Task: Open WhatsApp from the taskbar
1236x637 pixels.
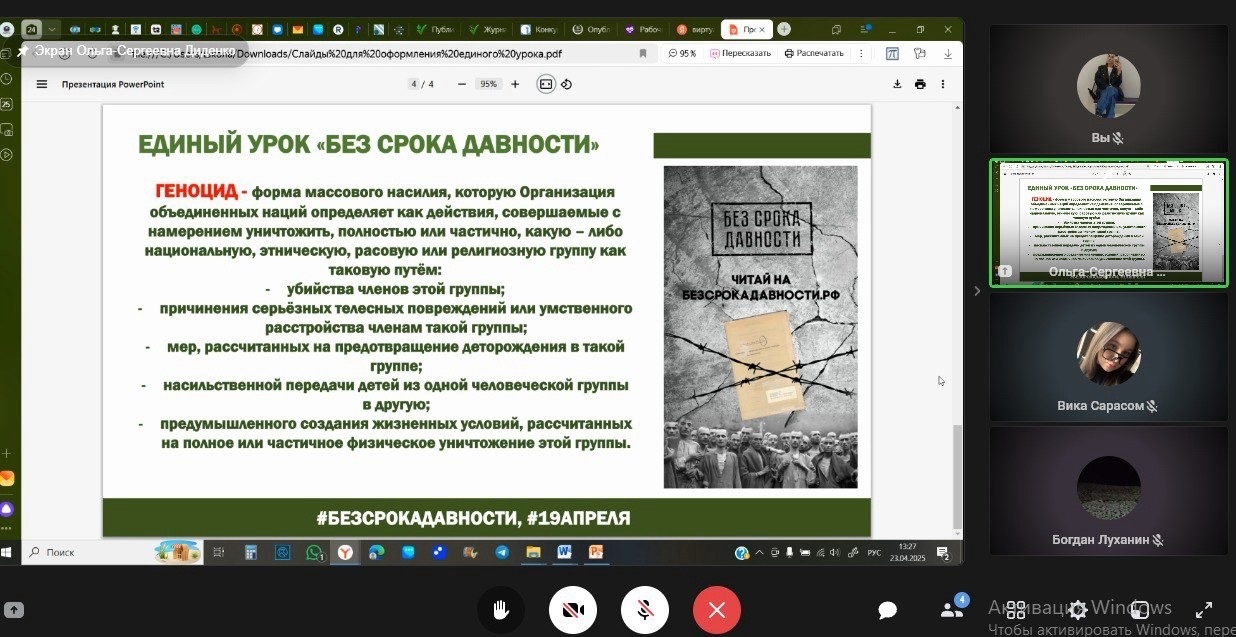Action: (315, 552)
